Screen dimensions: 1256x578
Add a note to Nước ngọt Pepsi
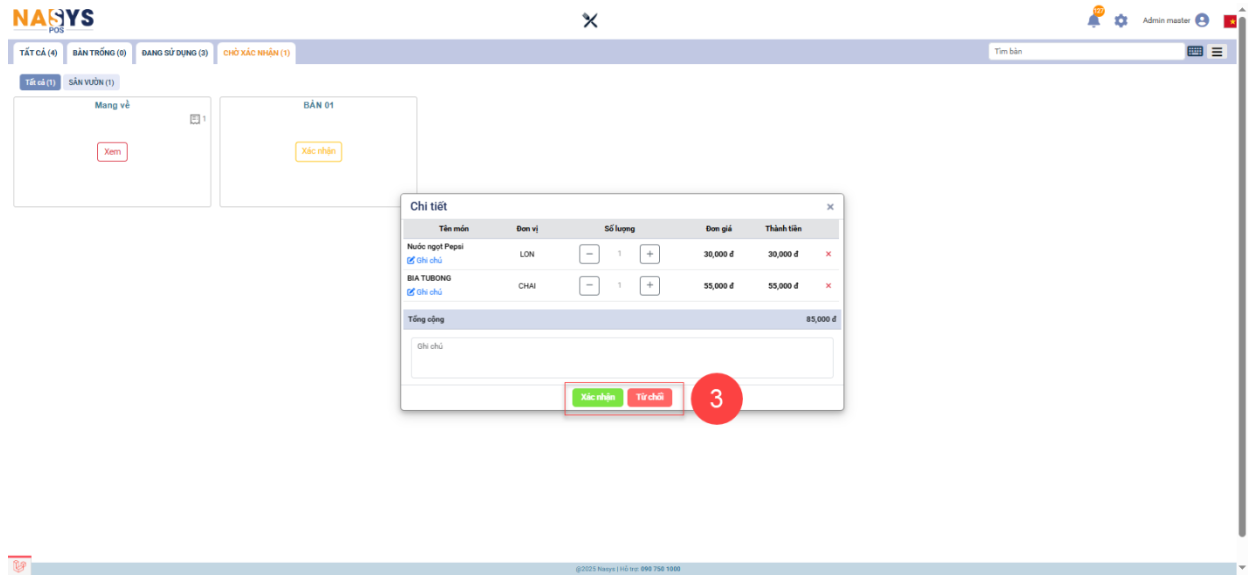425,260
